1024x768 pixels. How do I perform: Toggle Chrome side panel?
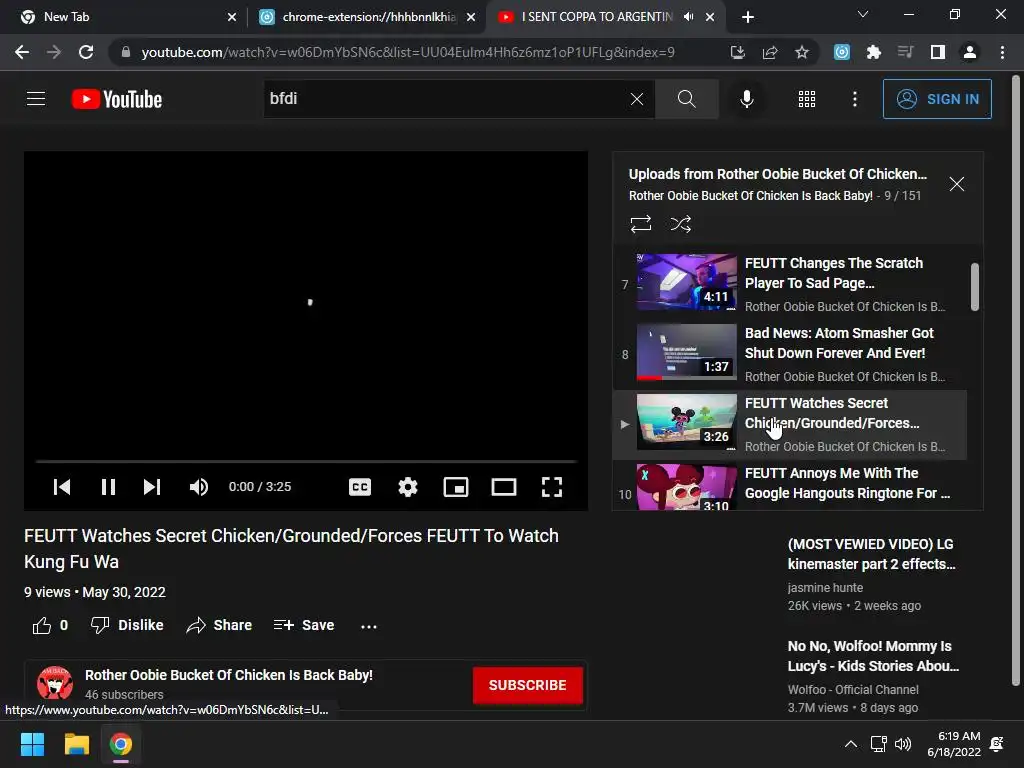coord(938,52)
